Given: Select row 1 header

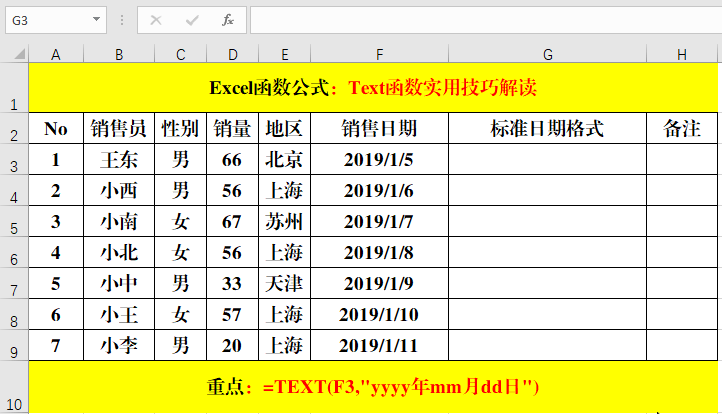Looking at the screenshot, I should [14, 87].
